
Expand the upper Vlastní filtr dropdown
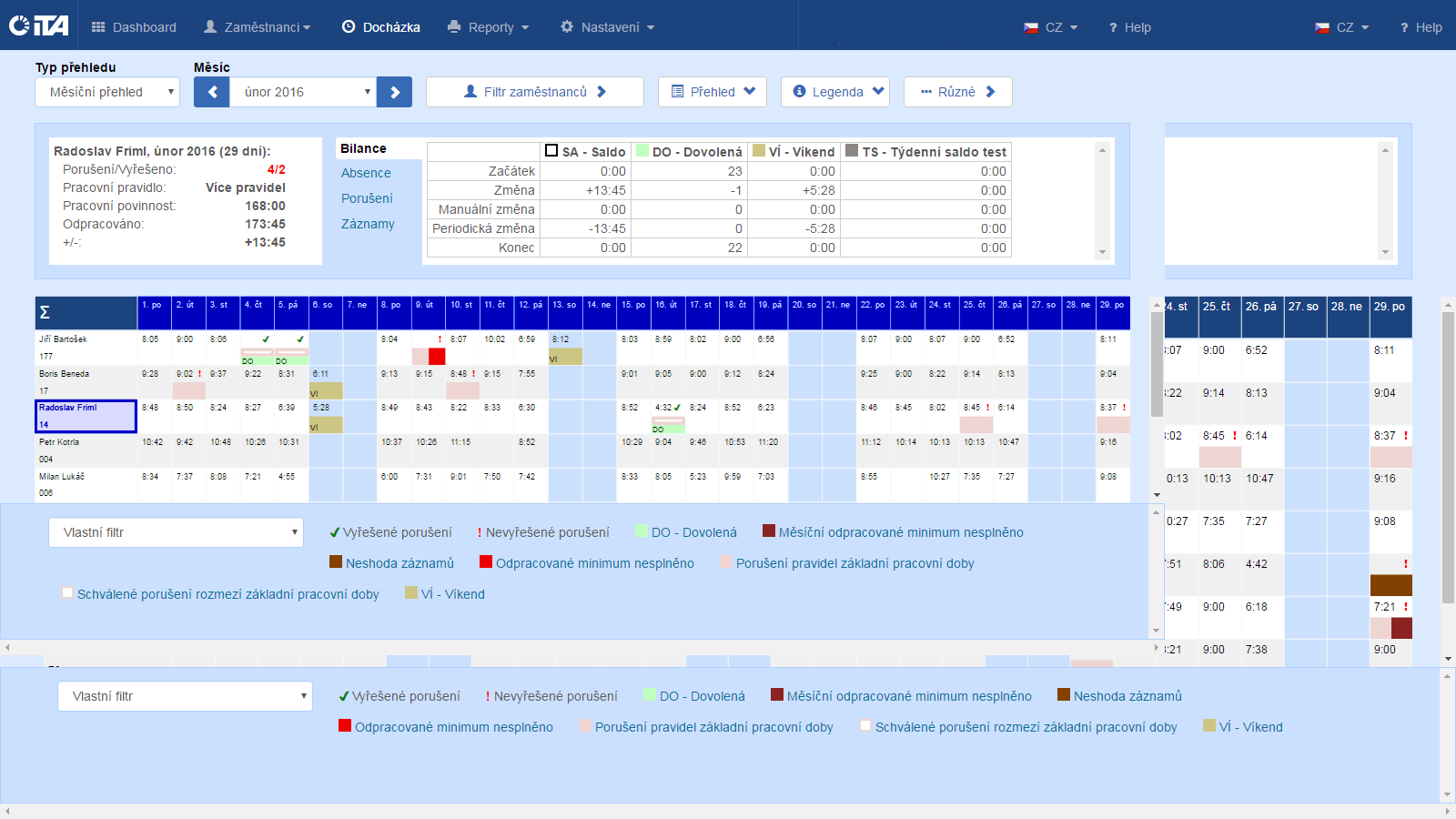pyautogui.click(x=176, y=532)
